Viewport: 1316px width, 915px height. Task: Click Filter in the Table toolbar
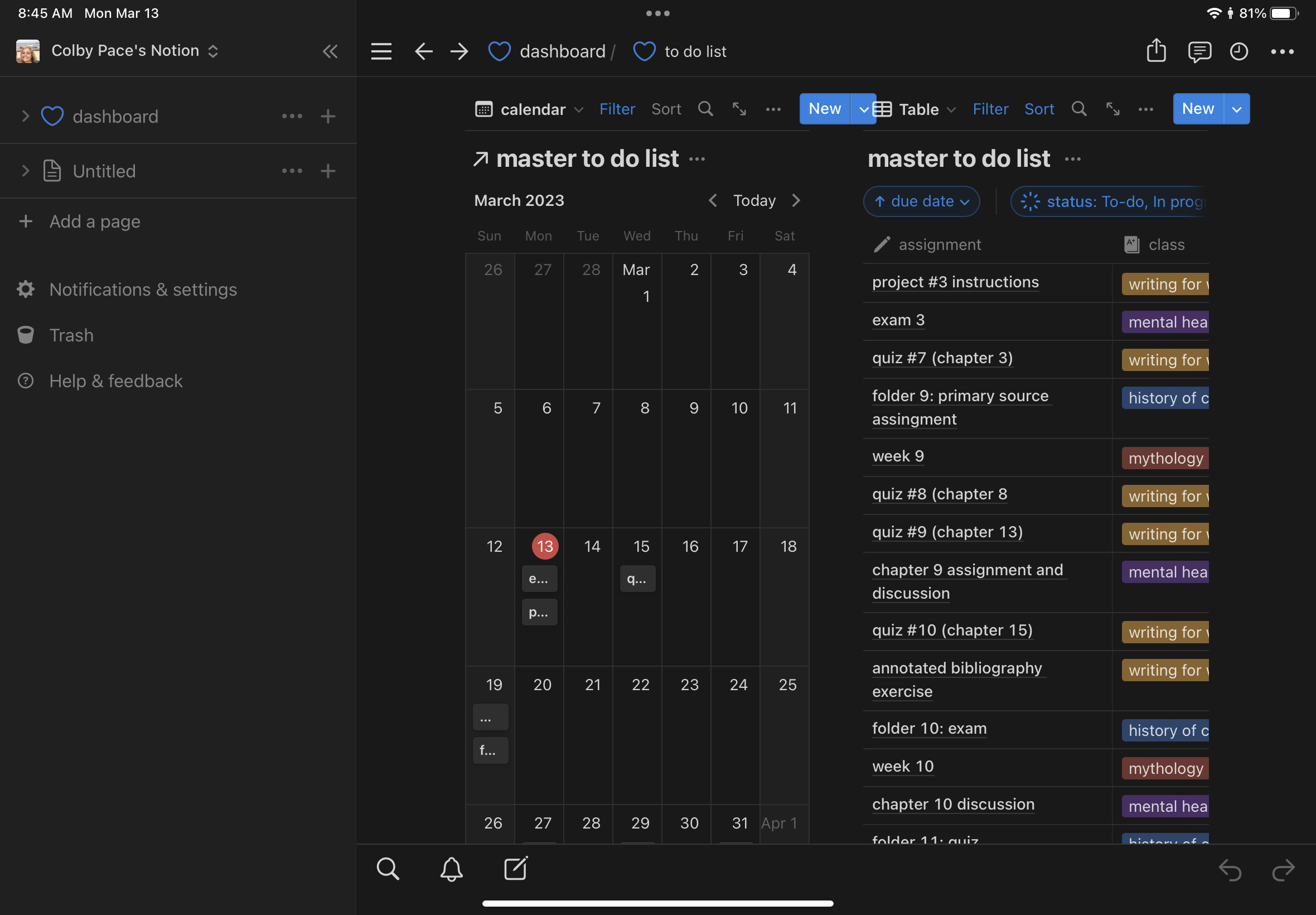(990, 109)
